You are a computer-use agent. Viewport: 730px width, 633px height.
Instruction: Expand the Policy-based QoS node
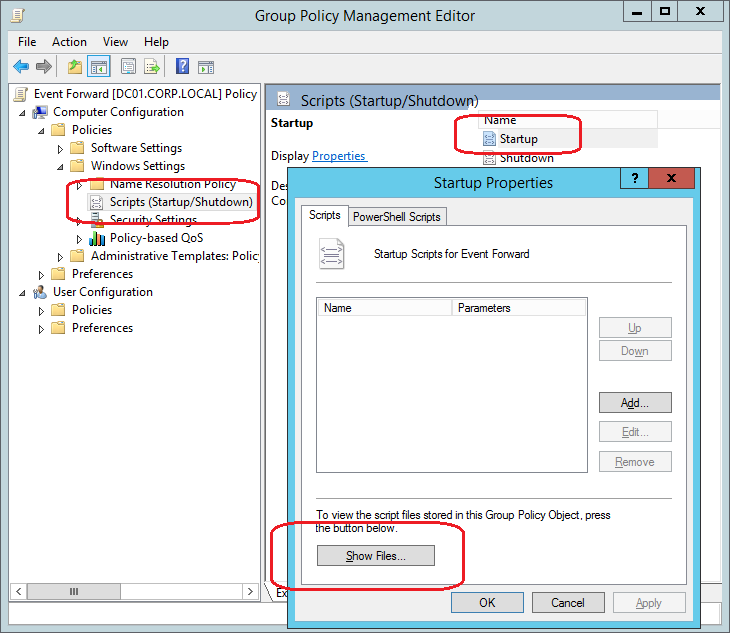[x=79, y=239]
